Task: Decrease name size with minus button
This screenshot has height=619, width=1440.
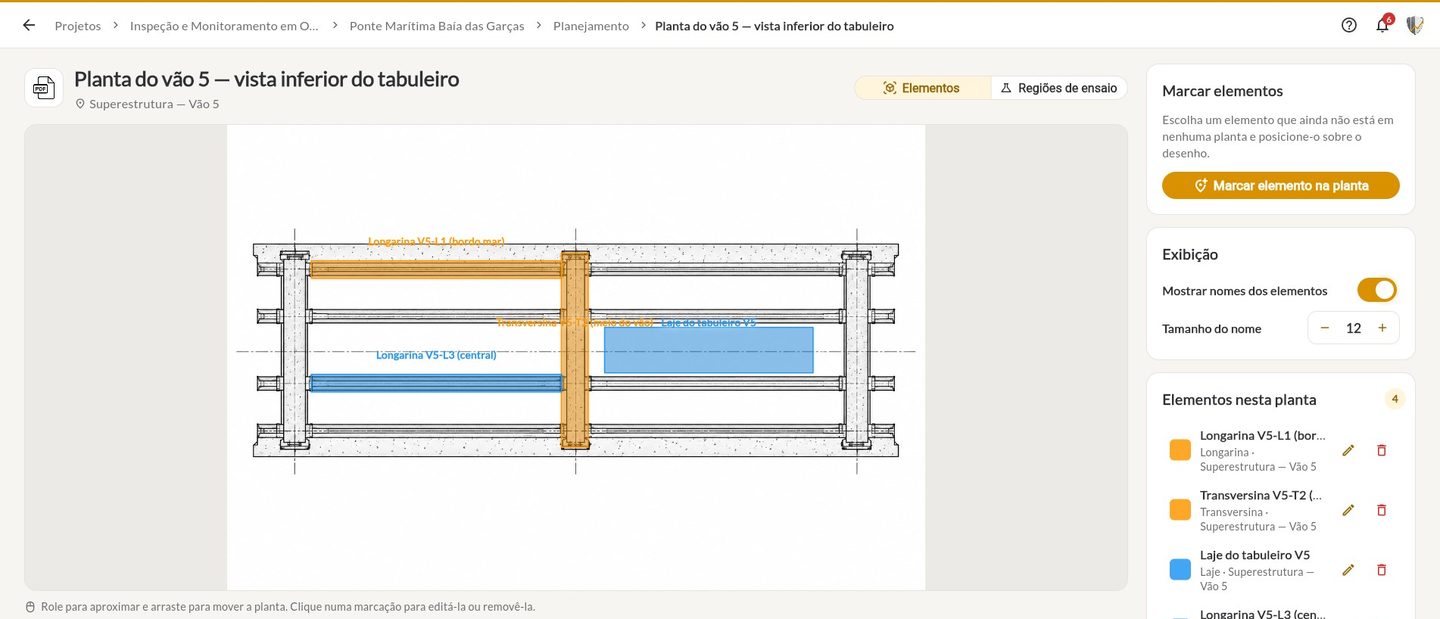Action: point(1325,328)
